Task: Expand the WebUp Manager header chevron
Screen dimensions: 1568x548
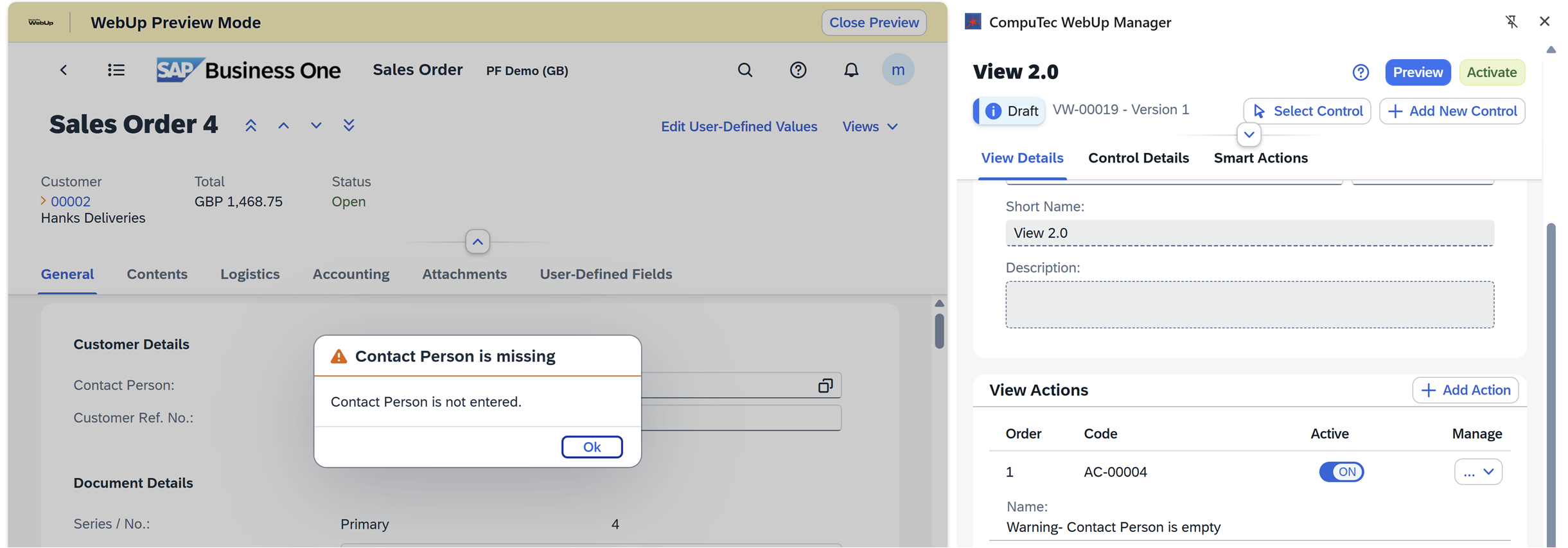Action: tap(1249, 135)
